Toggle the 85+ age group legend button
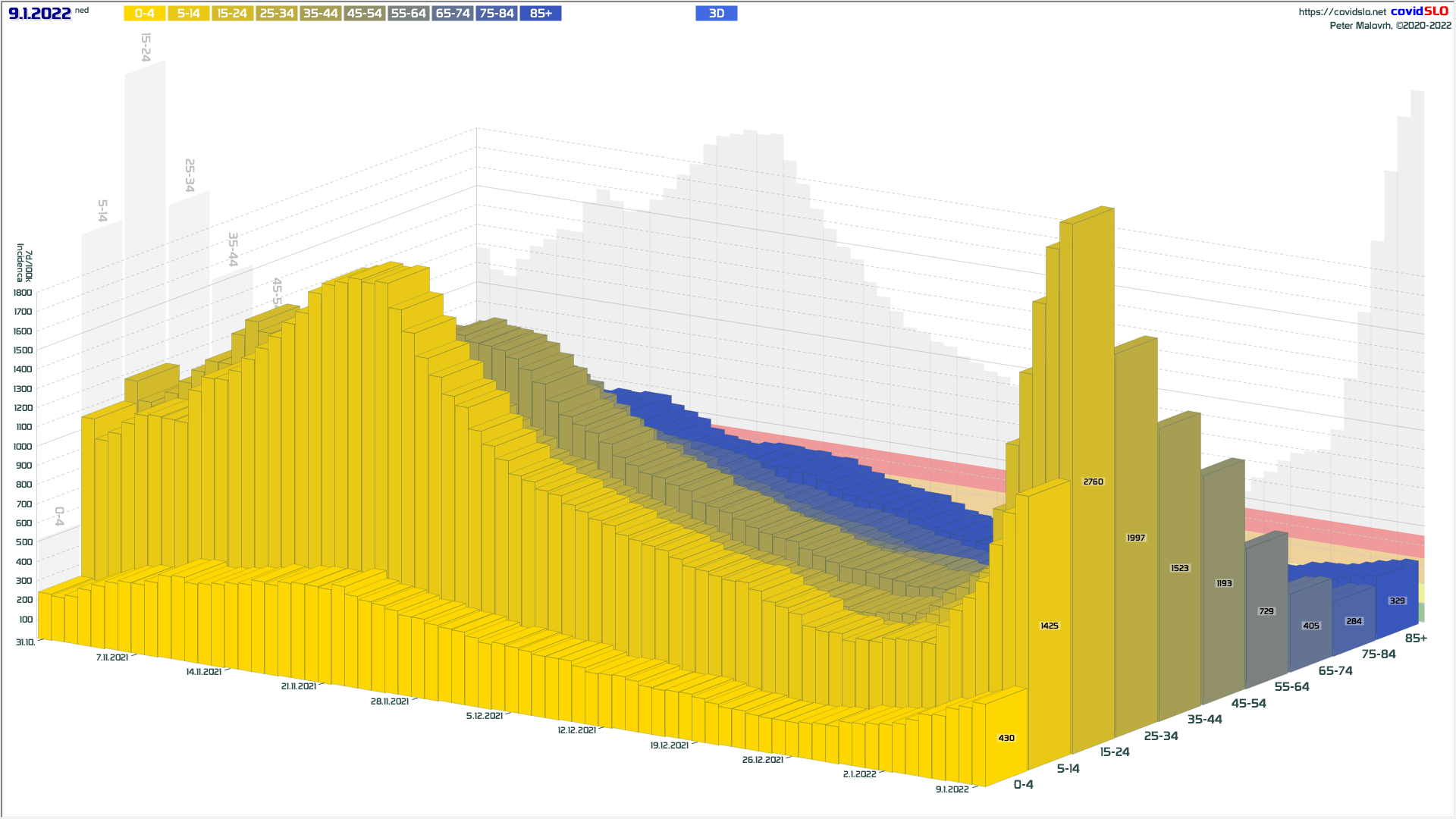The image size is (1456, 819). (540, 14)
